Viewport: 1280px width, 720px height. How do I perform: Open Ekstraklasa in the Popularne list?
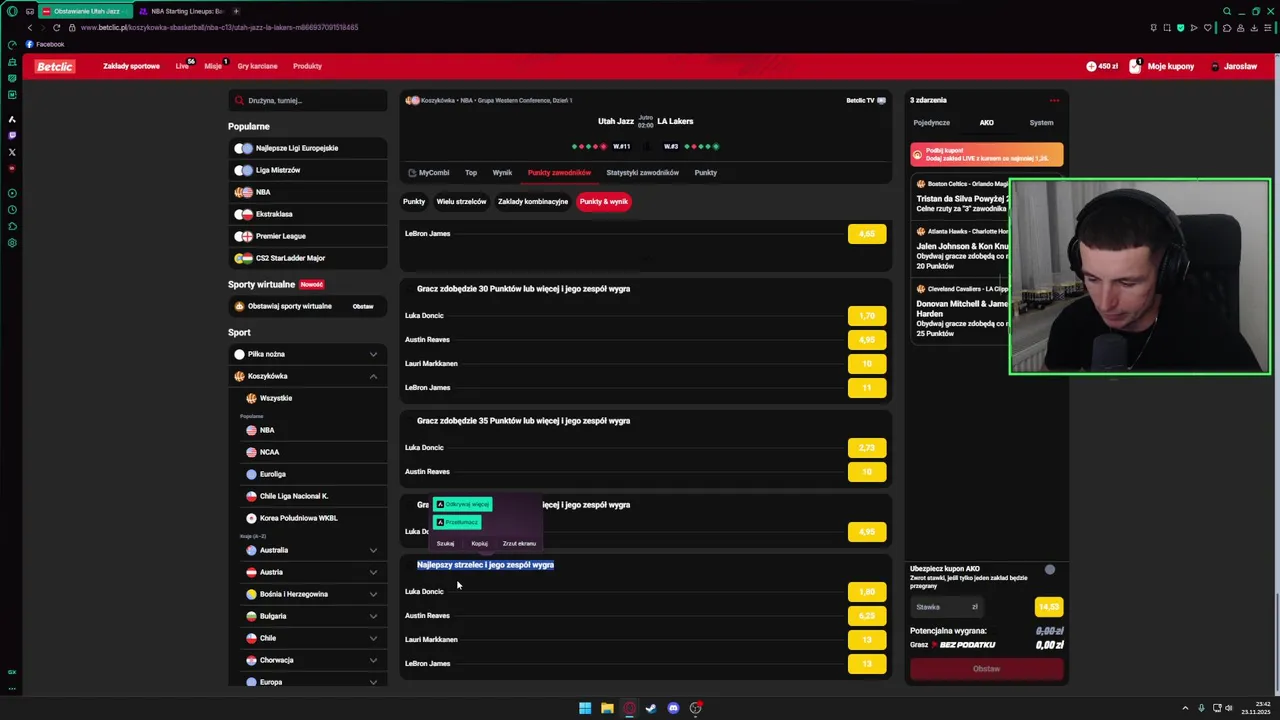coord(307,214)
